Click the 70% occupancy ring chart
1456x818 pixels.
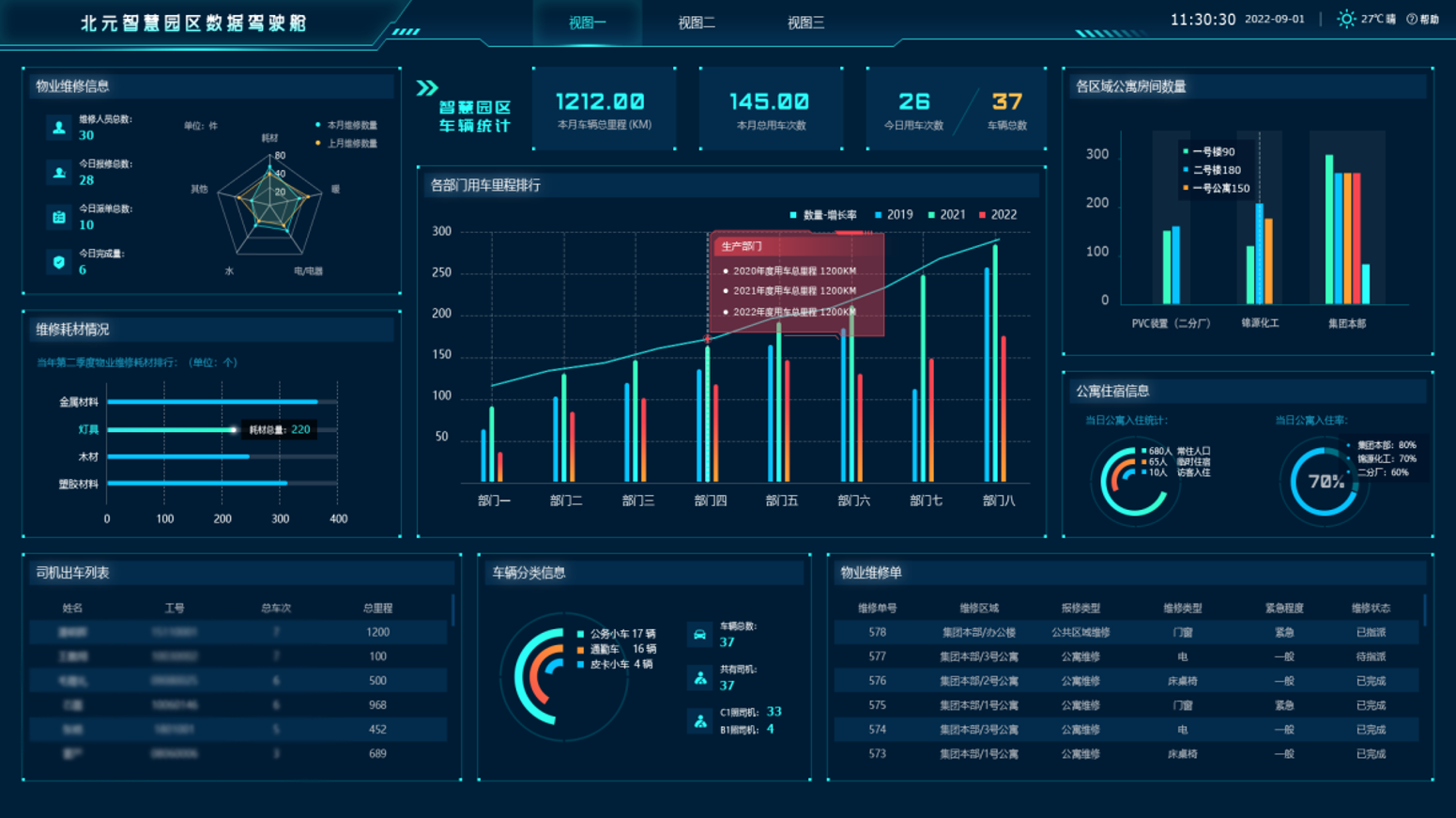[1325, 482]
